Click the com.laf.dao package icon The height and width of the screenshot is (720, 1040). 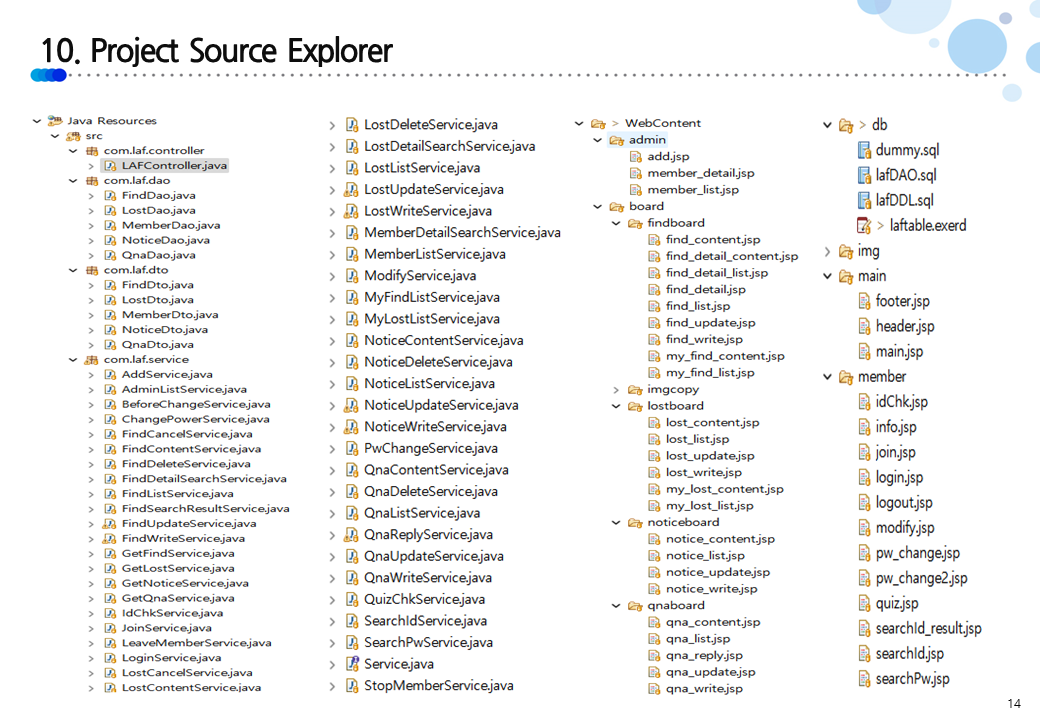(92, 180)
